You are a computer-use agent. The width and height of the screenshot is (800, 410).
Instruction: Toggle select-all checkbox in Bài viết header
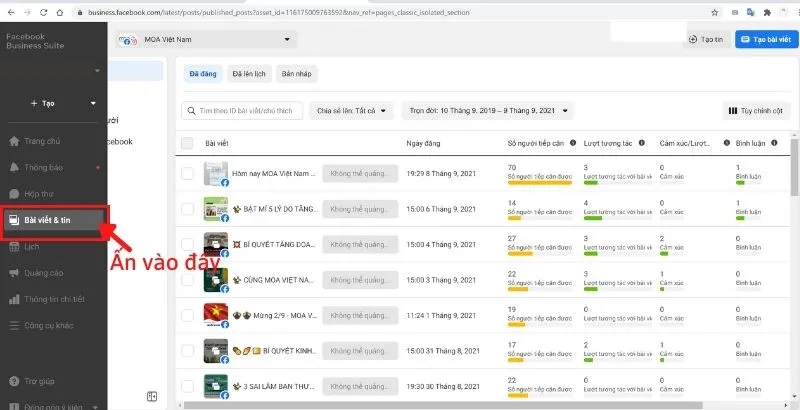pos(187,143)
